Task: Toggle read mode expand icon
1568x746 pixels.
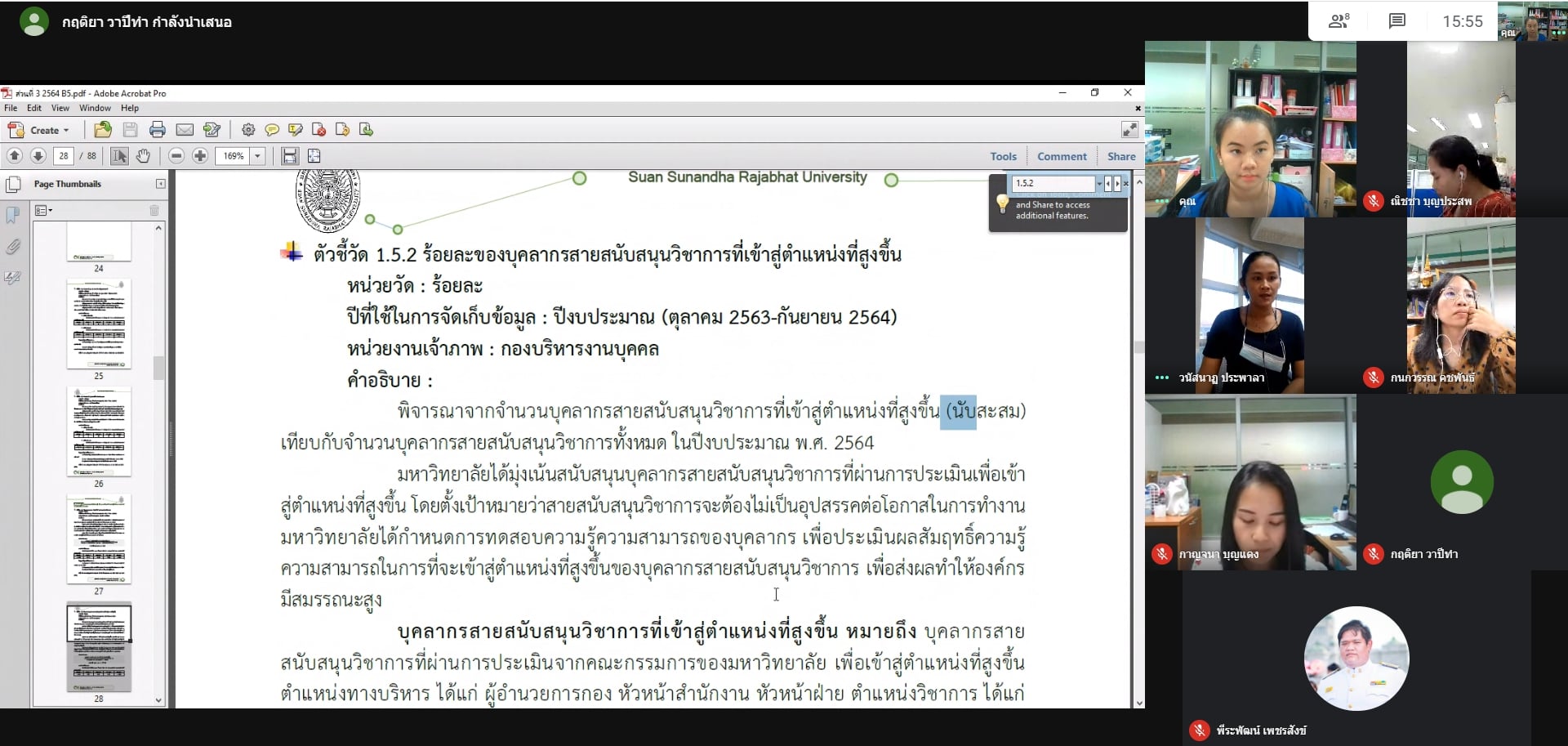Action: pyautogui.click(x=1129, y=130)
